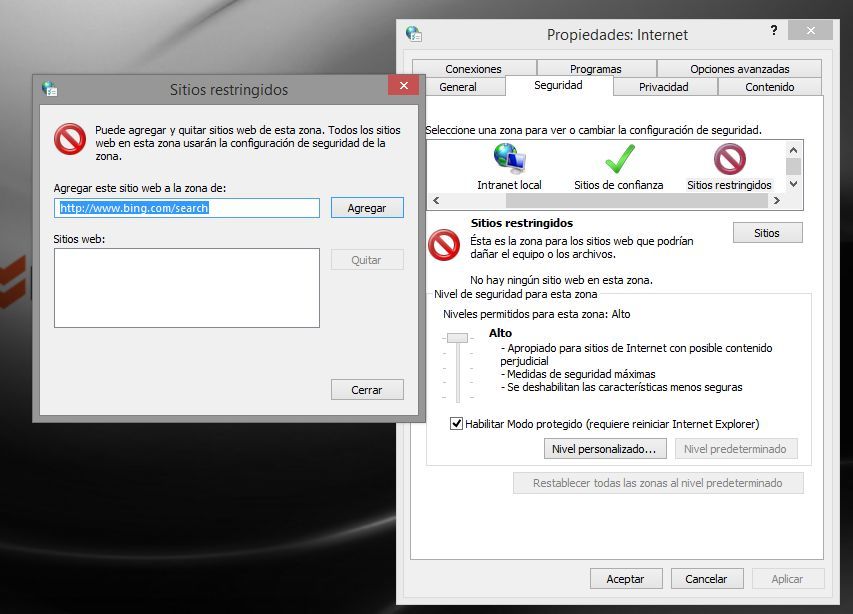Click the help question mark button

point(774,30)
